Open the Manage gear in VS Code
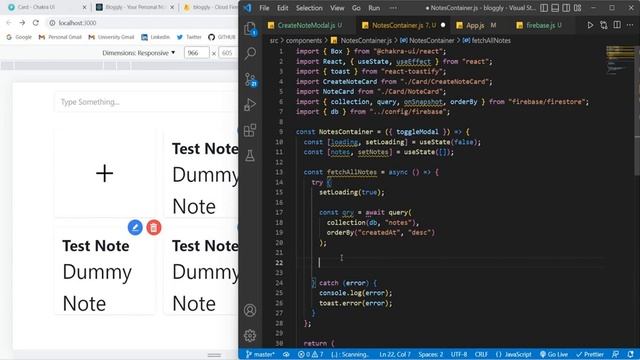The width and height of the screenshot is (640, 360). pos(250,336)
